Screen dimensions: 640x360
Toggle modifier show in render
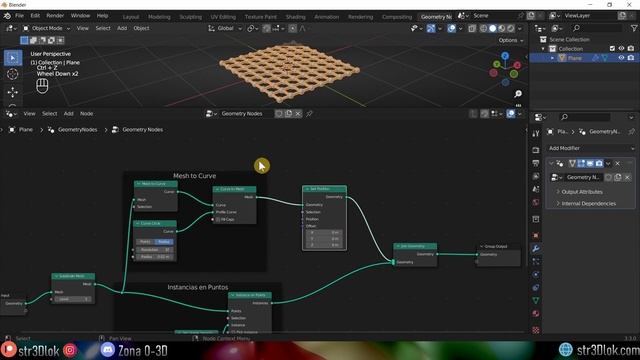599,164
